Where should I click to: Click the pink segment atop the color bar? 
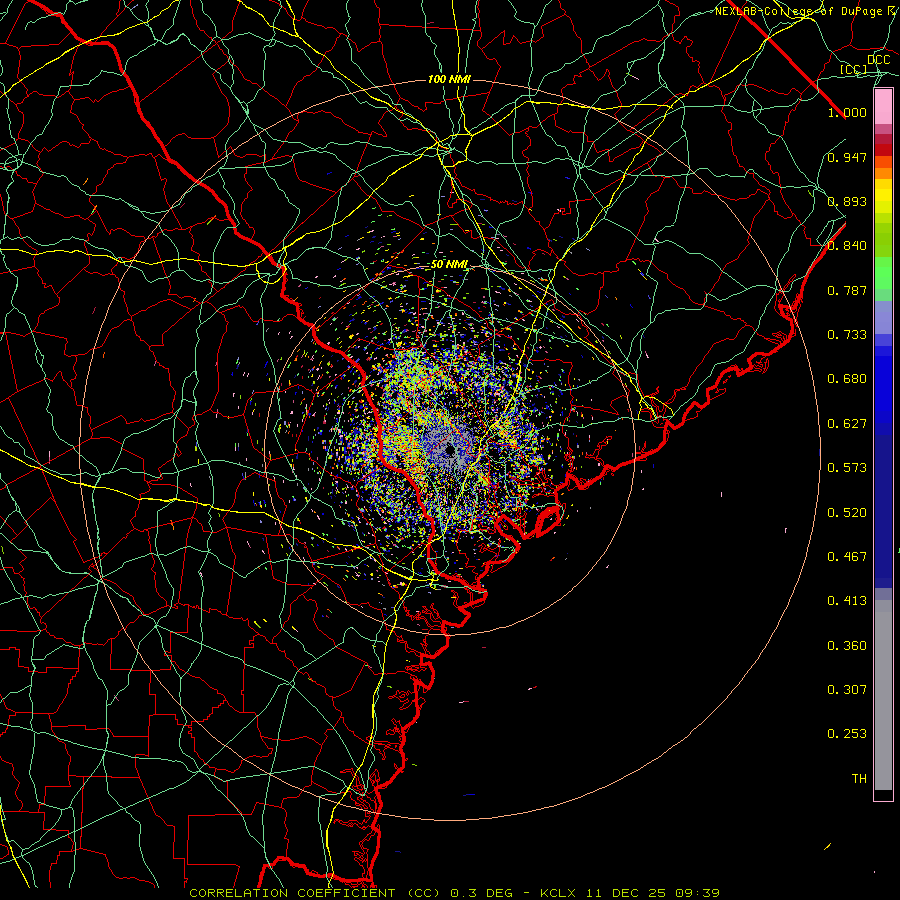coord(883,107)
